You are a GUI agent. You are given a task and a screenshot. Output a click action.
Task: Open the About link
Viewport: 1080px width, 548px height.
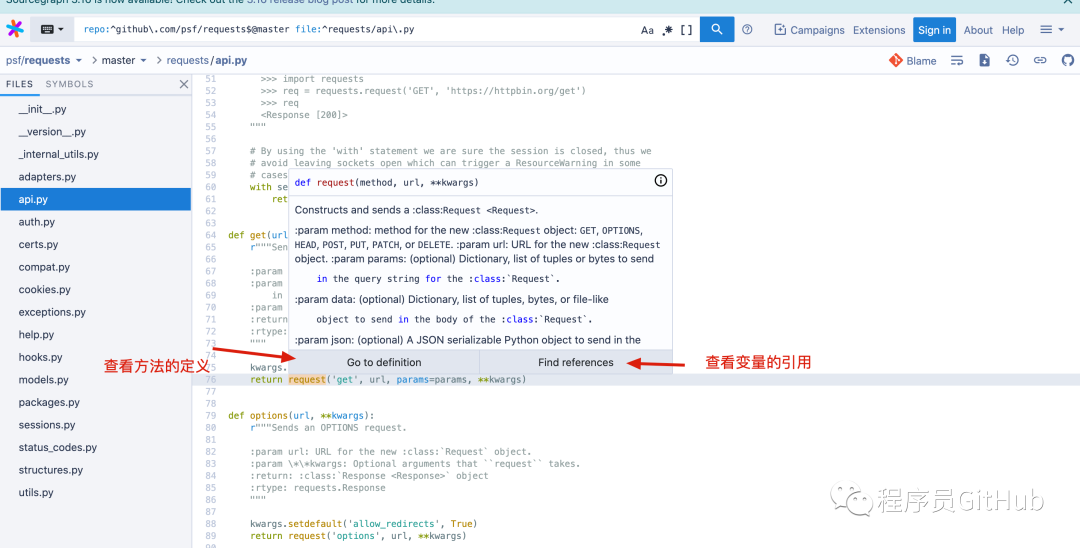click(x=978, y=30)
